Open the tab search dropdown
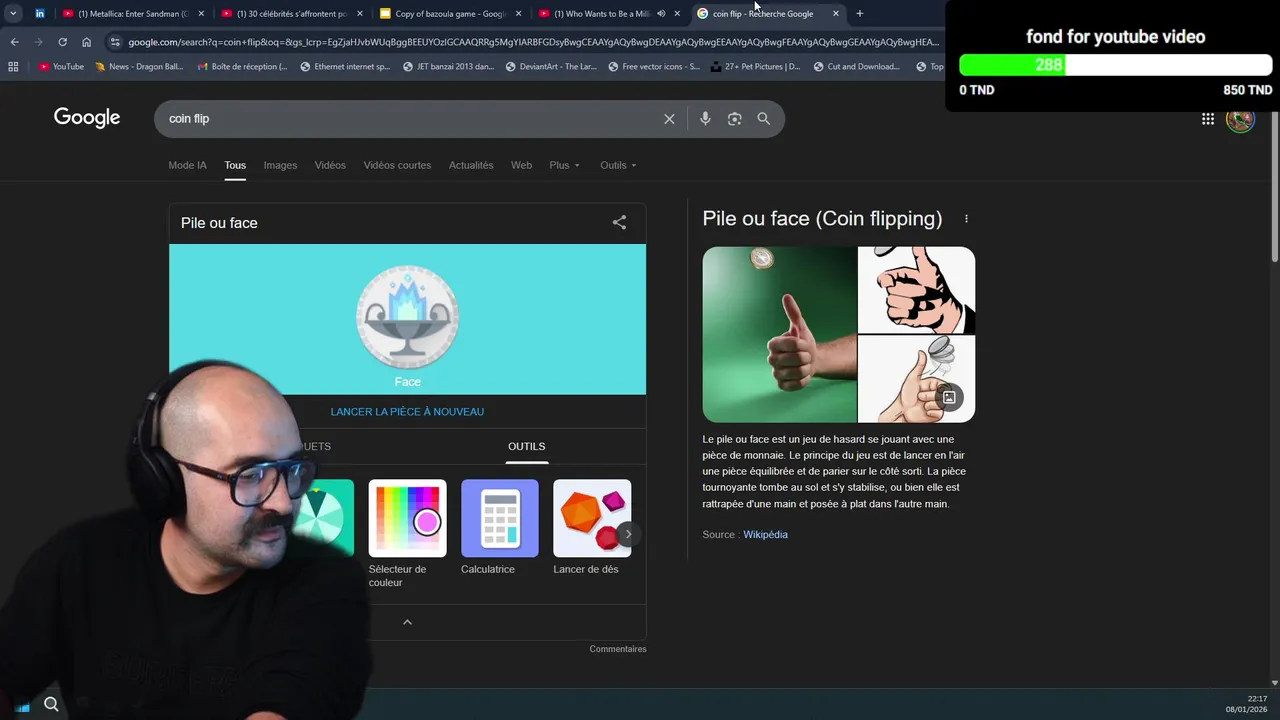The image size is (1280, 720). 13,14
